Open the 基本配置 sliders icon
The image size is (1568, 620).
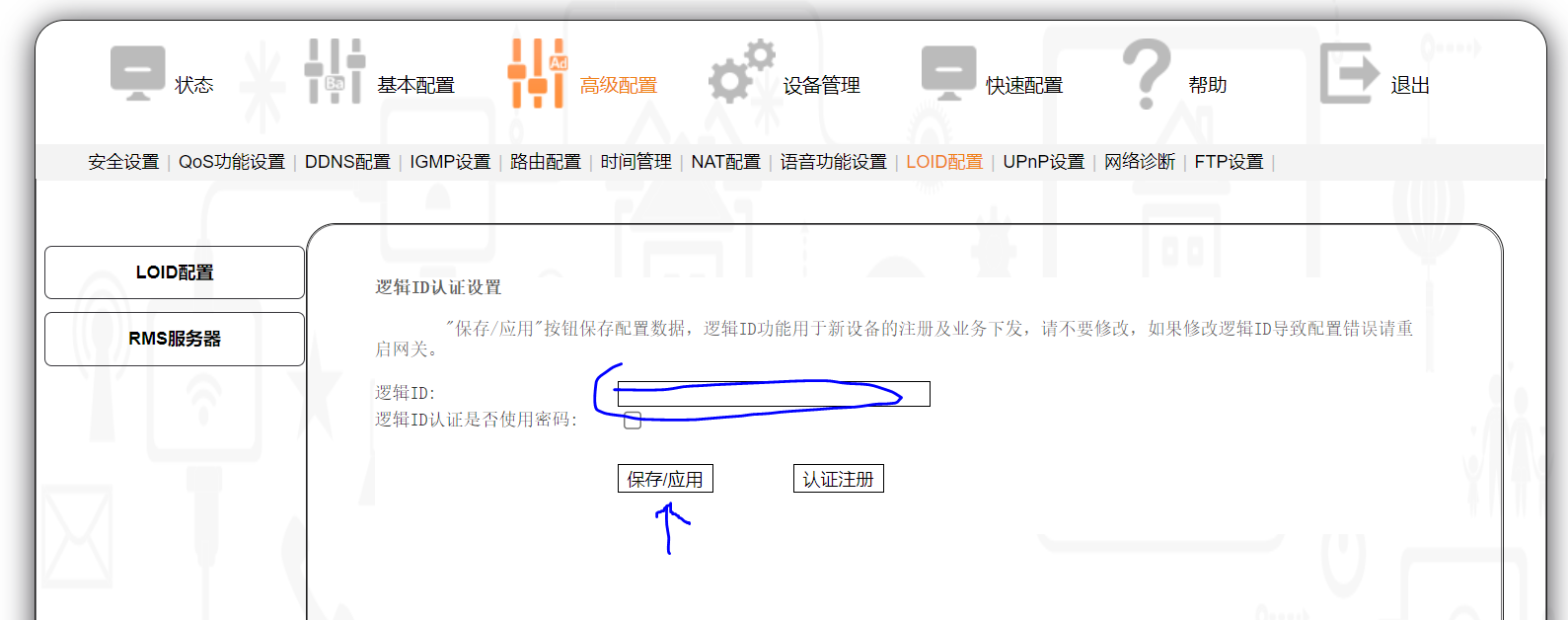tap(335, 71)
